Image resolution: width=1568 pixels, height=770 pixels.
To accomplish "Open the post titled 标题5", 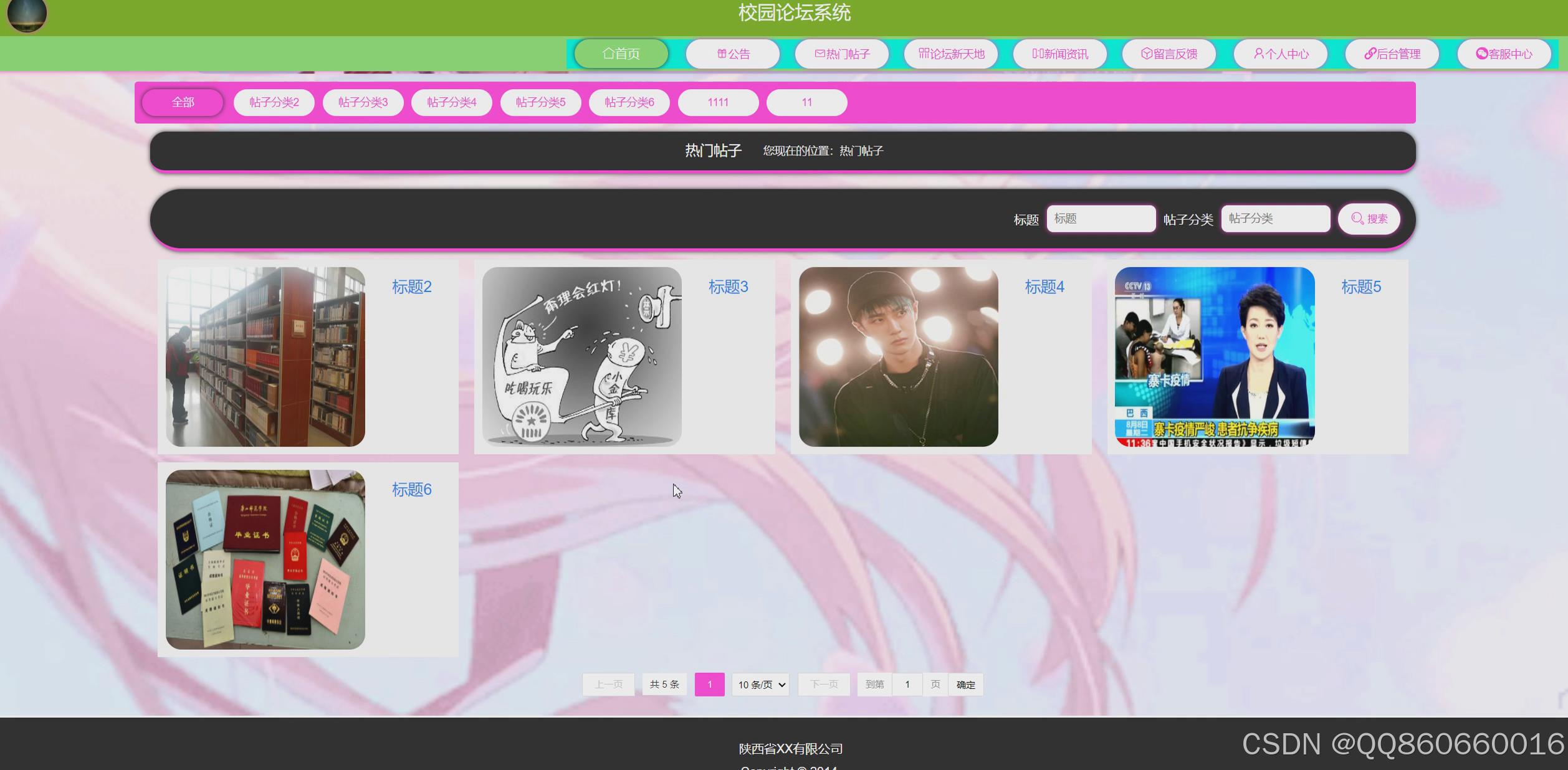I will (x=1361, y=287).
